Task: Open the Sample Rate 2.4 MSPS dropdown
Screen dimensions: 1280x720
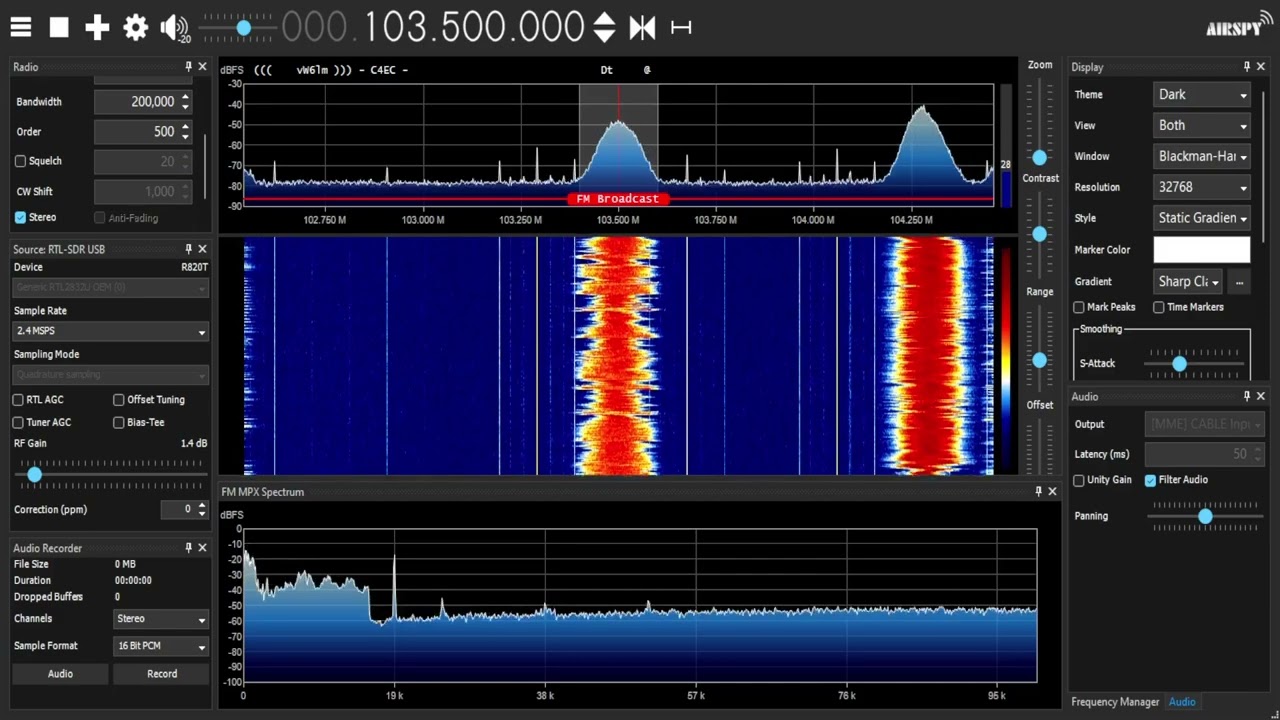Action: (110, 331)
